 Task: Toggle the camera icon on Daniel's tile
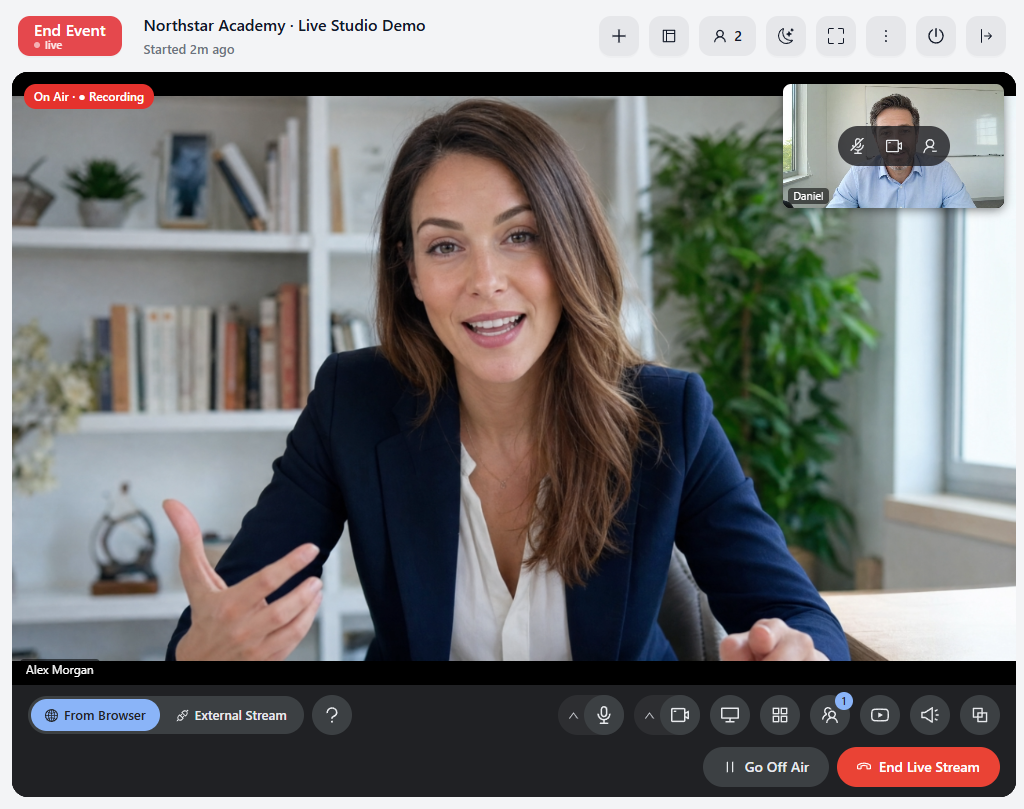tap(894, 146)
